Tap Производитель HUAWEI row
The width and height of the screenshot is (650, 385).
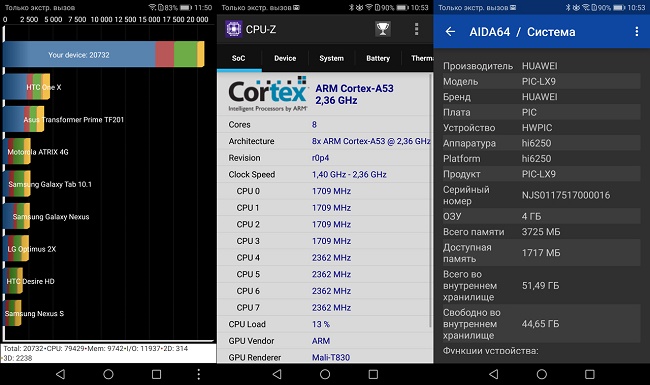click(x=541, y=66)
